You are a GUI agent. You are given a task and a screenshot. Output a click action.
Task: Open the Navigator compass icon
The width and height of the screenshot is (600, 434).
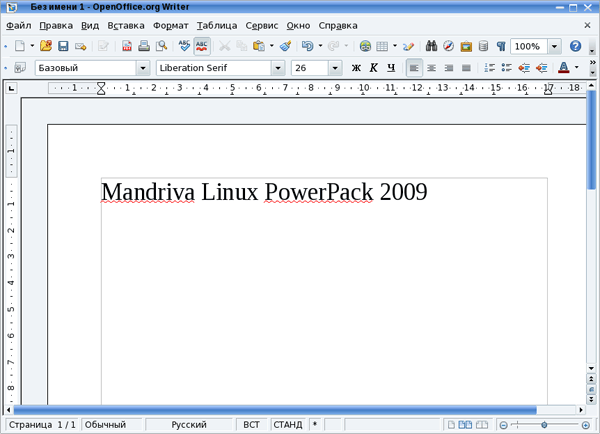tap(448, 46)
